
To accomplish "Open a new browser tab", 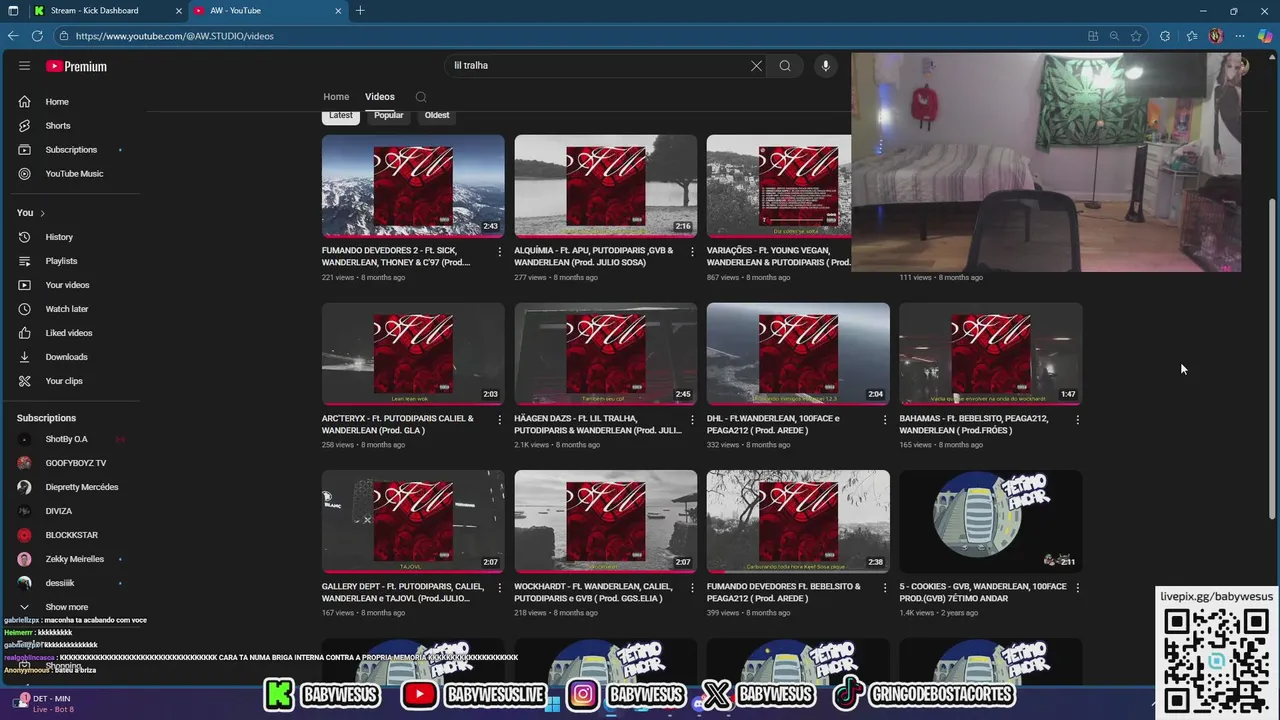I will (x=360, y=11).
